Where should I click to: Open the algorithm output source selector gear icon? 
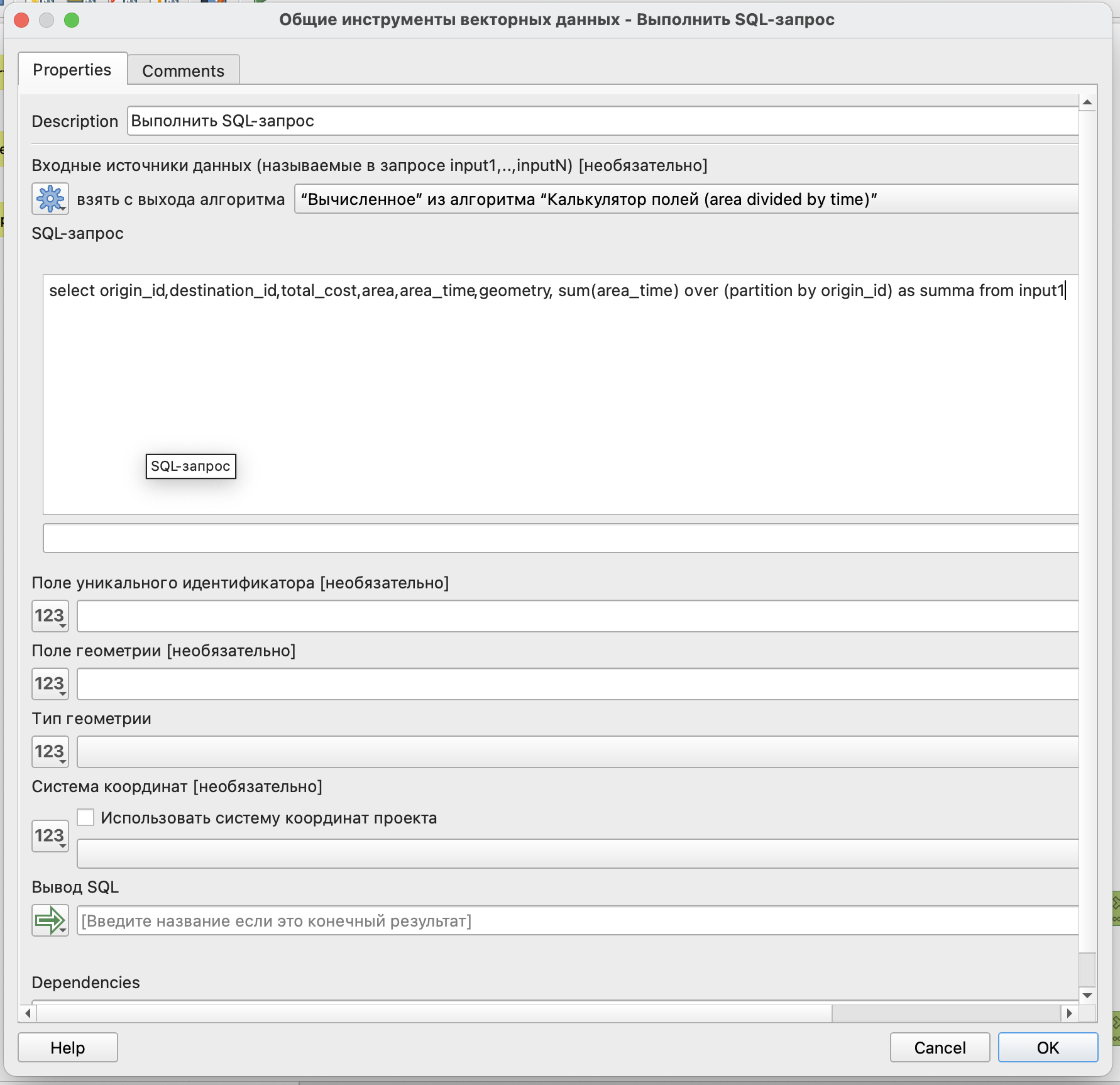[50, 199]
